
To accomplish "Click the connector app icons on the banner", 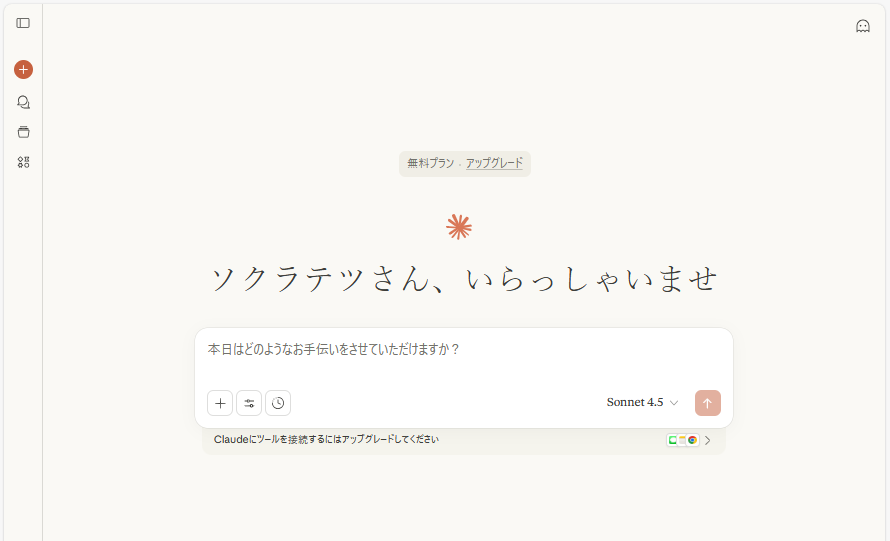I will [683, 440].
